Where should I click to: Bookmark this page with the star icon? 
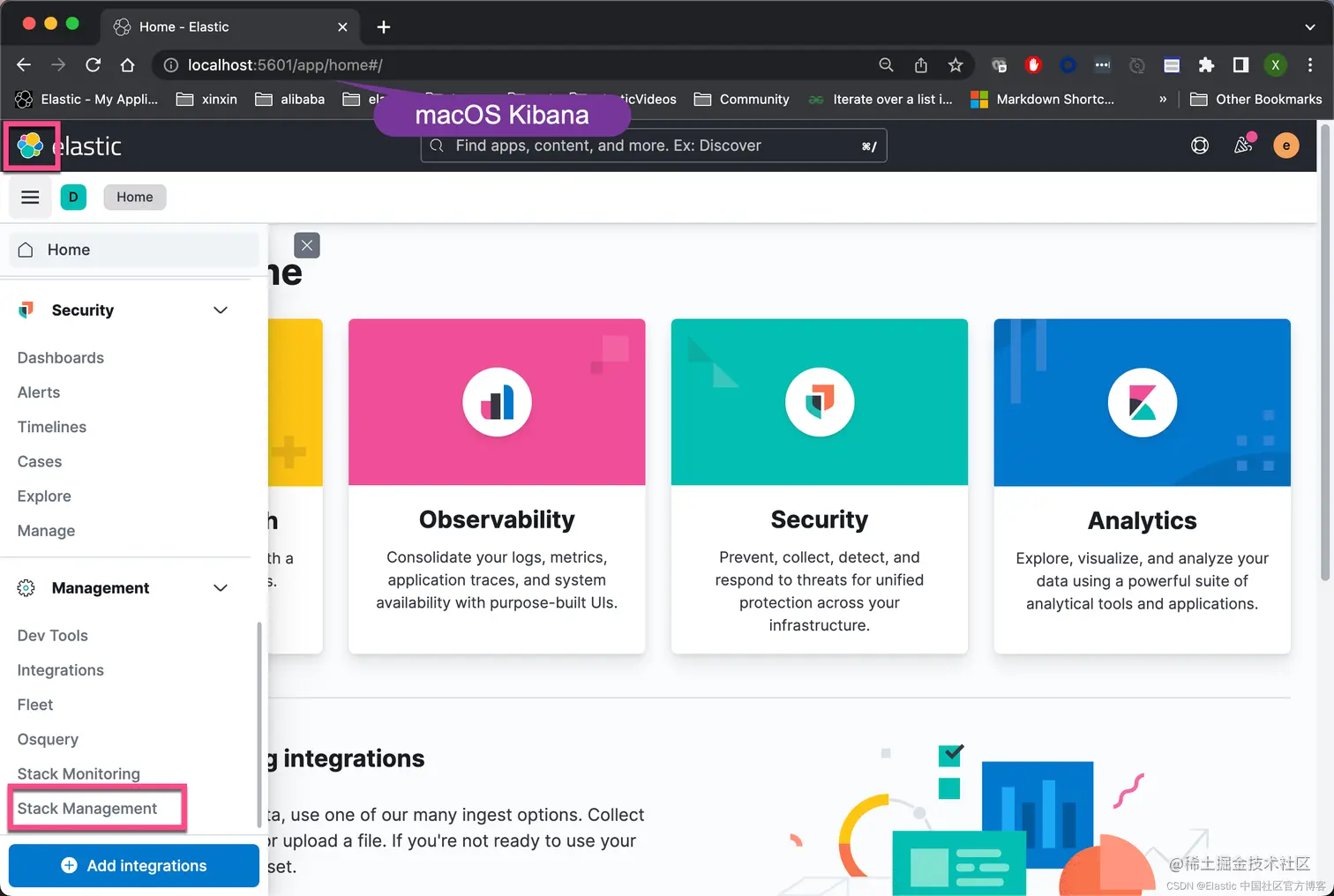pos(956,64)
